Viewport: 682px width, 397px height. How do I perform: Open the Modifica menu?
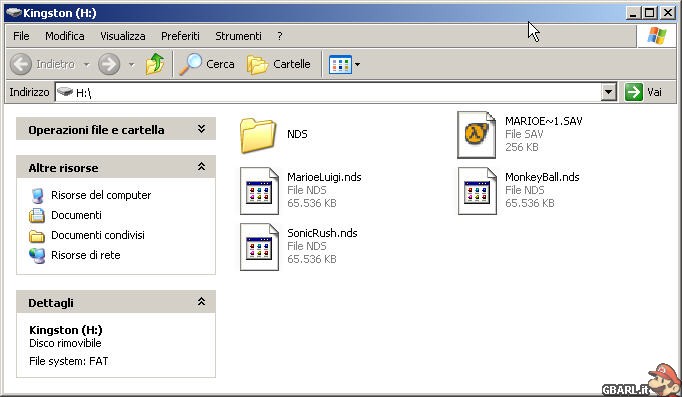pos(65,36)
